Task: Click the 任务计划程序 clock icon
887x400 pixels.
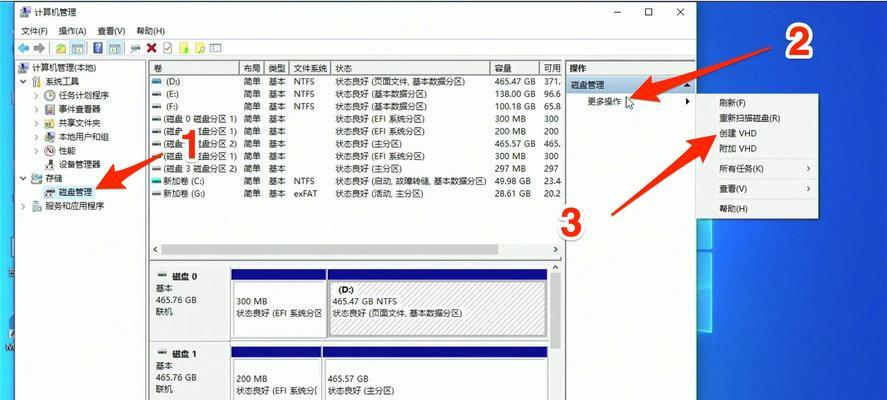Action: click(x=50, y=95)
